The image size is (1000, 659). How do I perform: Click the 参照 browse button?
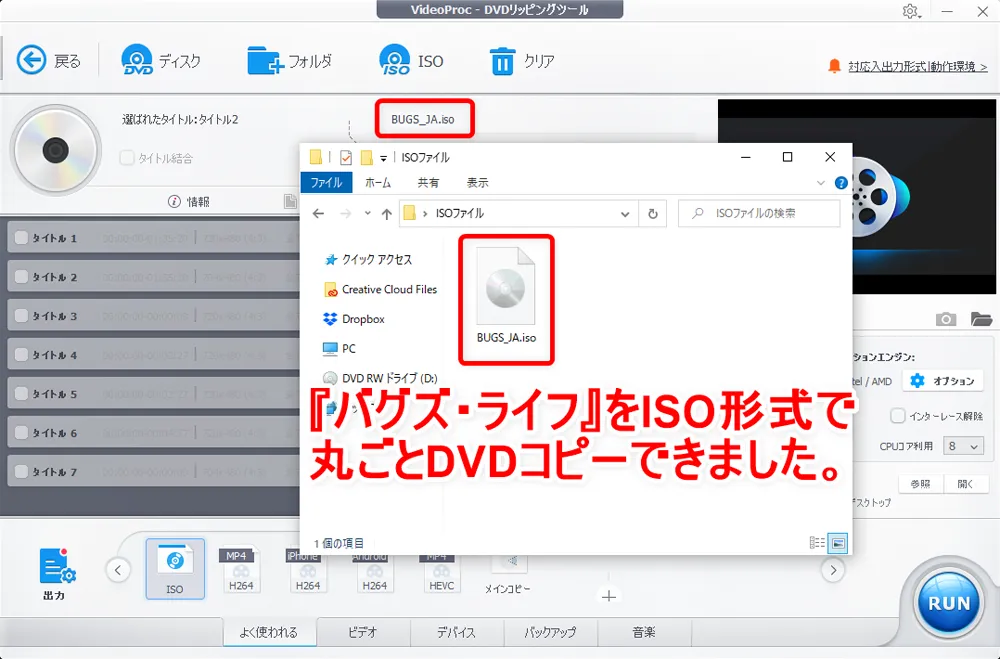click(920, 484)
